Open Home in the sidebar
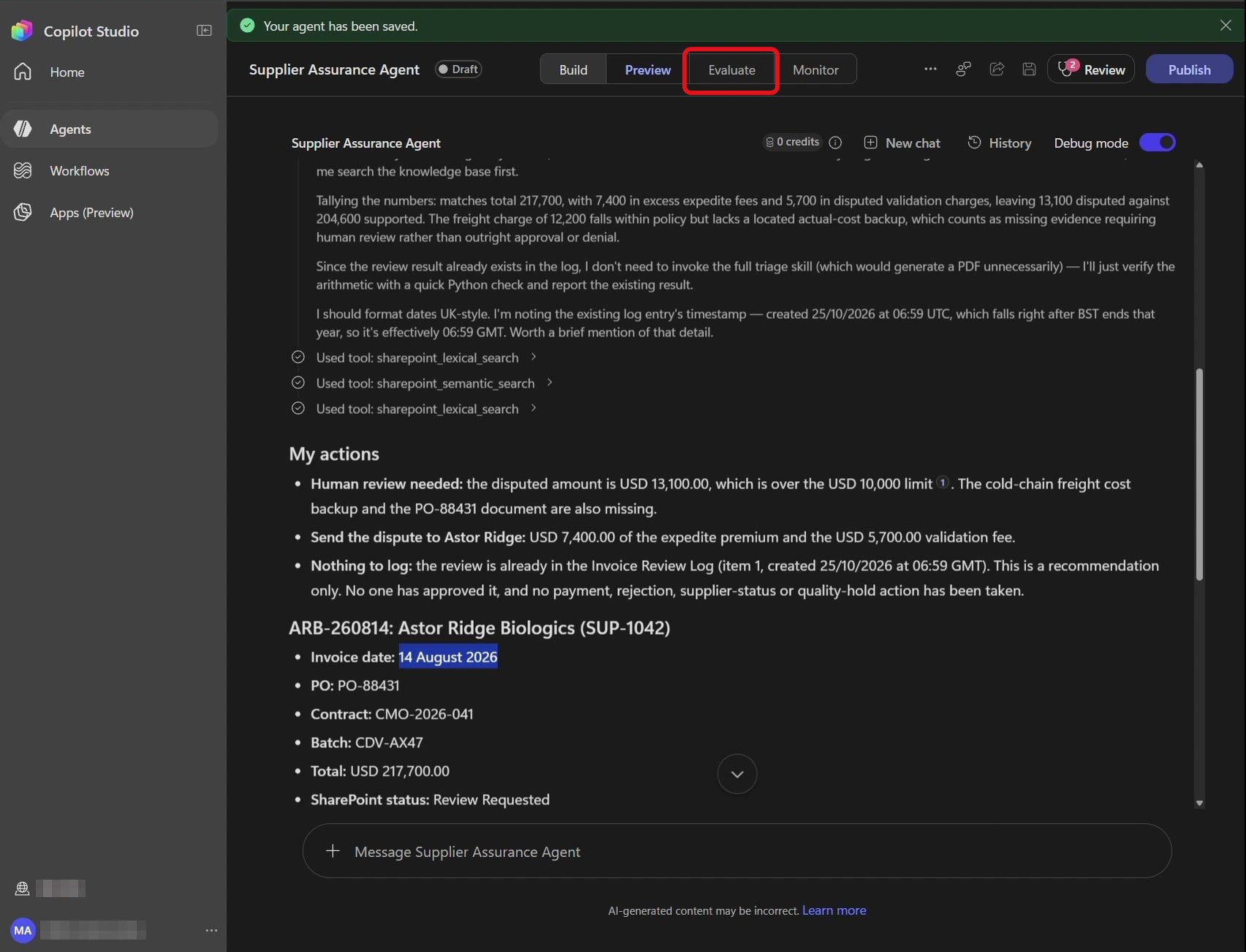This screenshot has width=1246, height=952. 110,72
